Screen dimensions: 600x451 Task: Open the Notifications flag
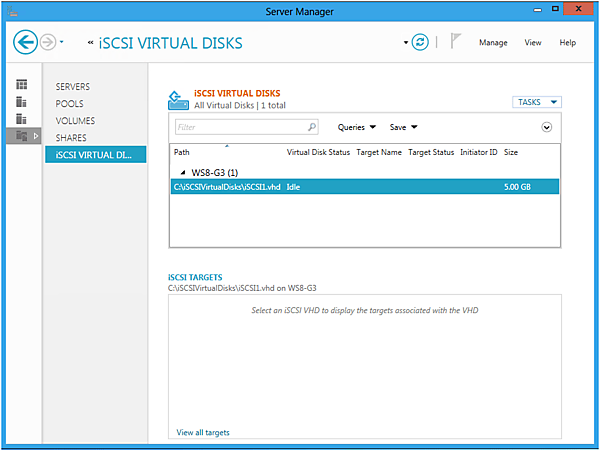tap(454, 42)
